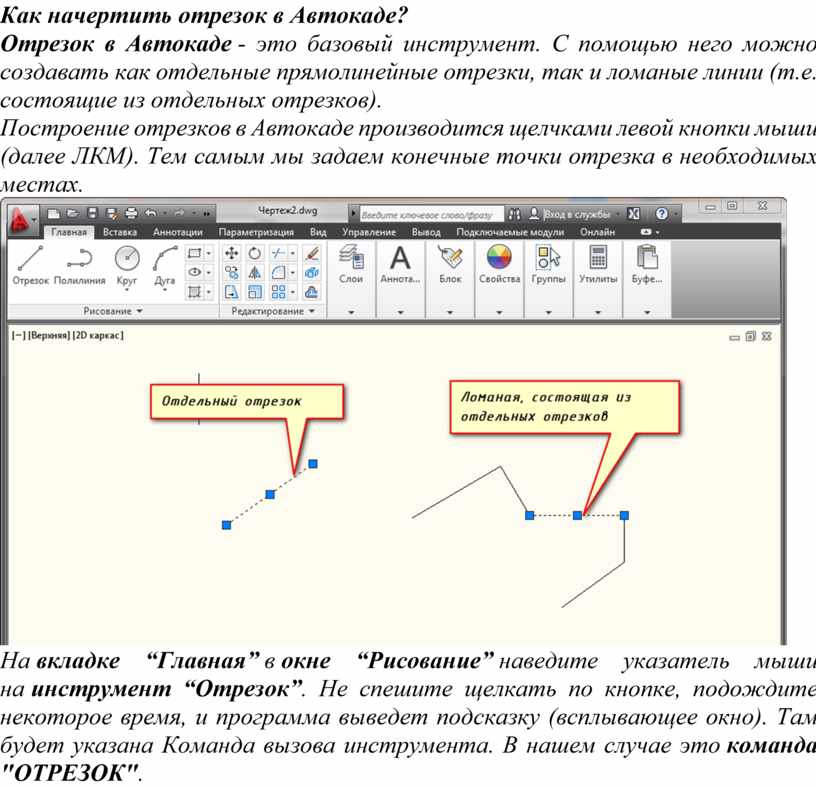Save the drawing with the Save icon
The height and width of the screenshot is (787, 816).
(x=92, y=213)
